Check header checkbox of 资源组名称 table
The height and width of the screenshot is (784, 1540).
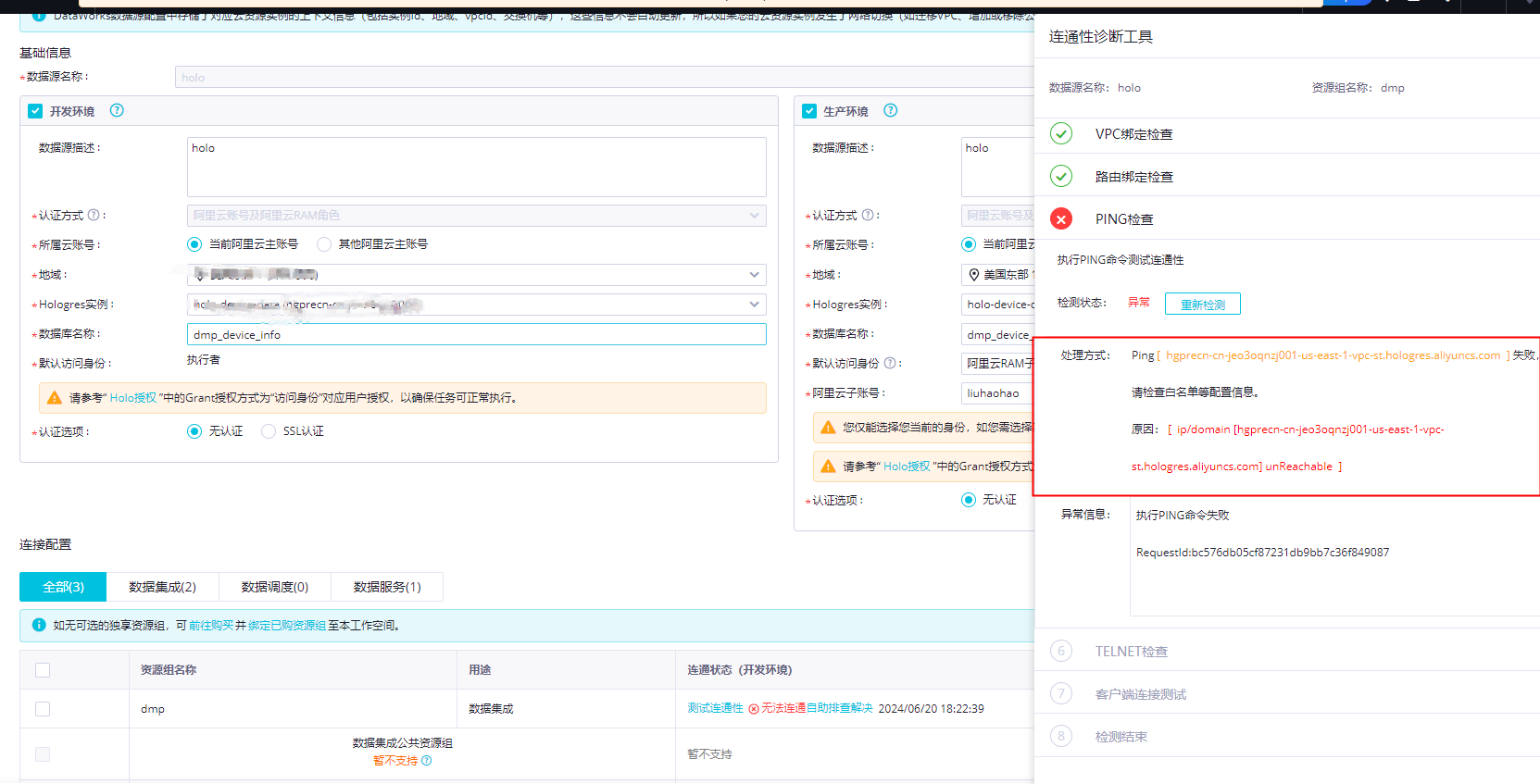43,670
